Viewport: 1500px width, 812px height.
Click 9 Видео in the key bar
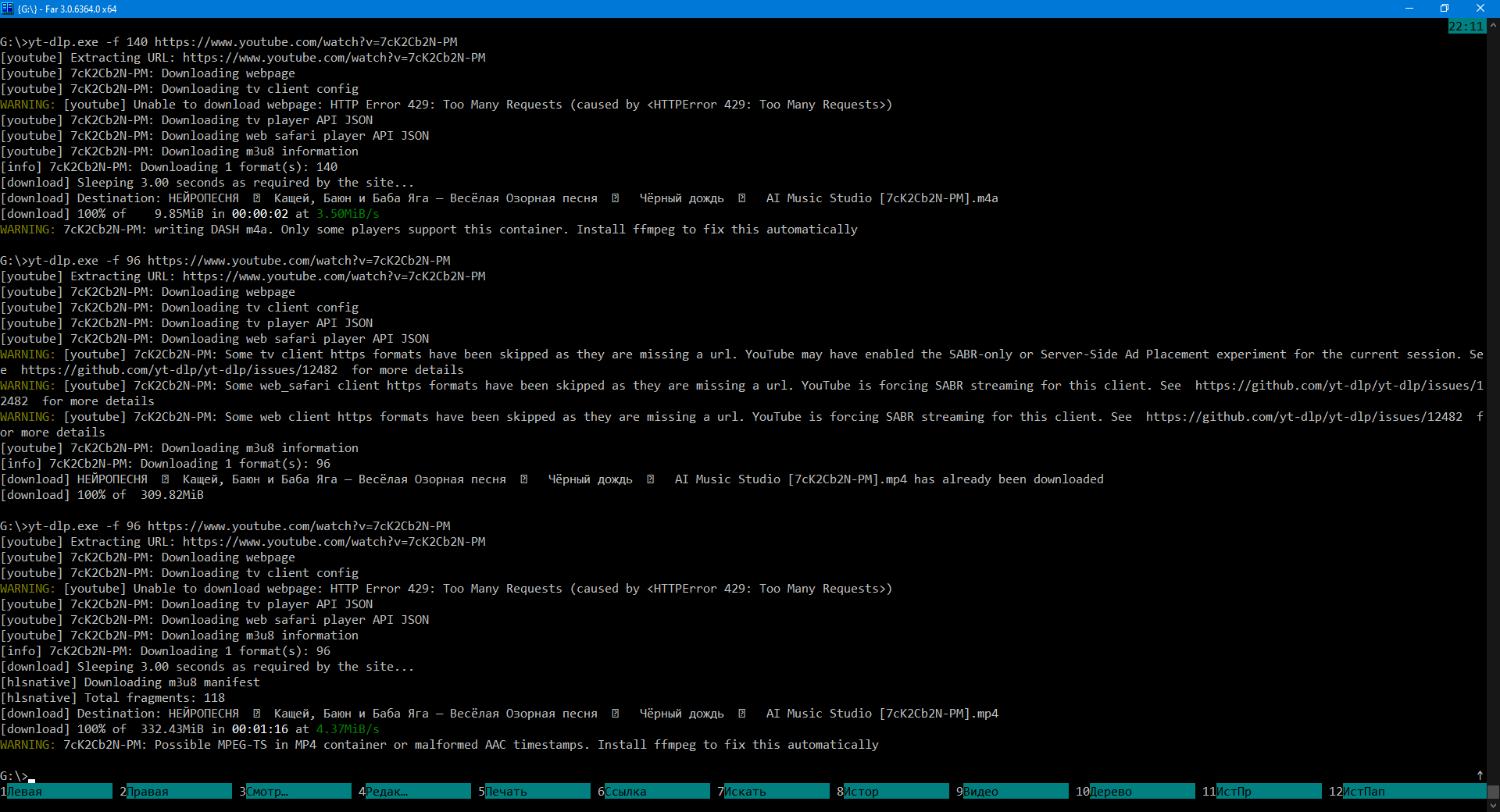(1015, 792)
